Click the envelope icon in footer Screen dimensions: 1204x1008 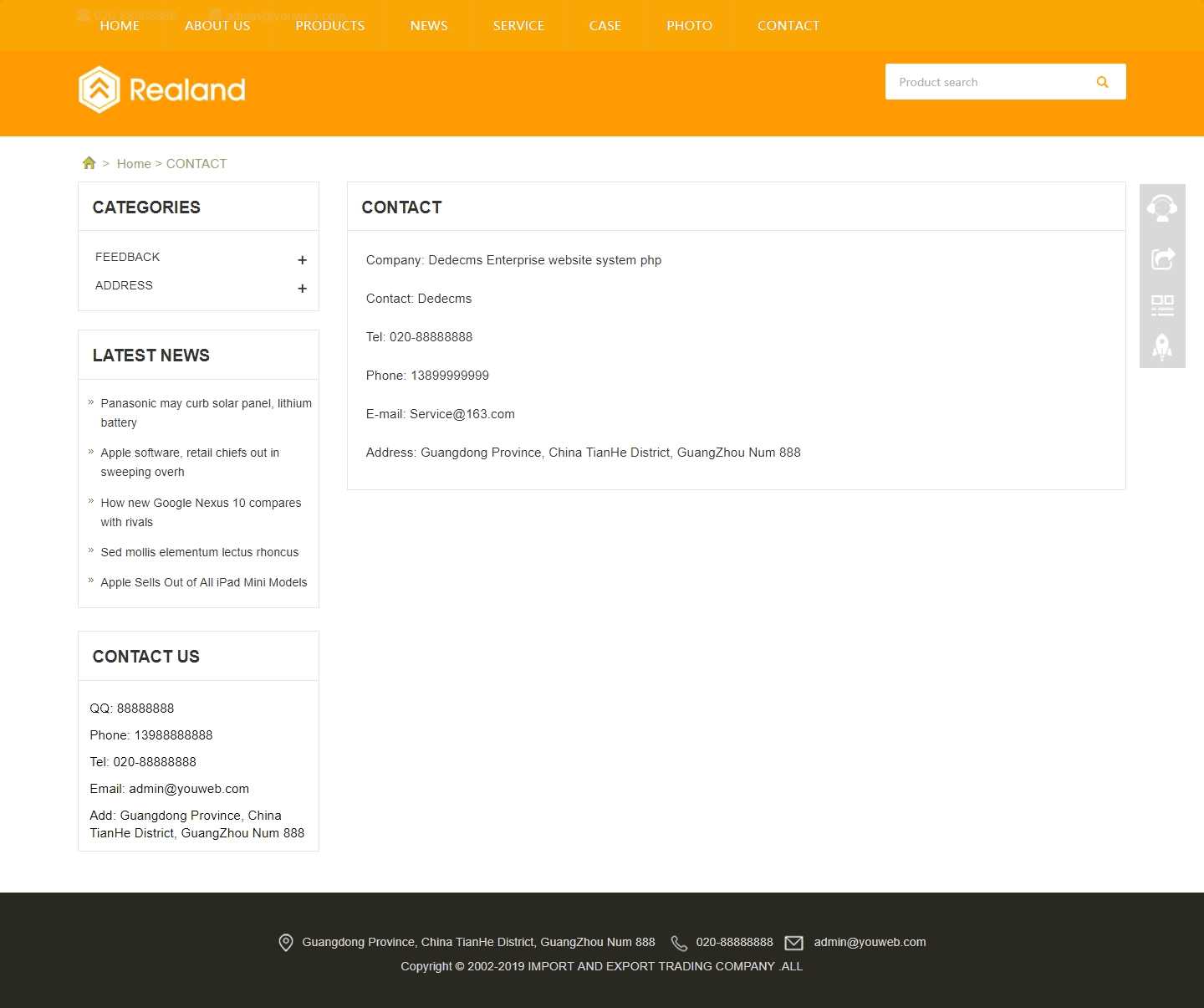point(793,943)
